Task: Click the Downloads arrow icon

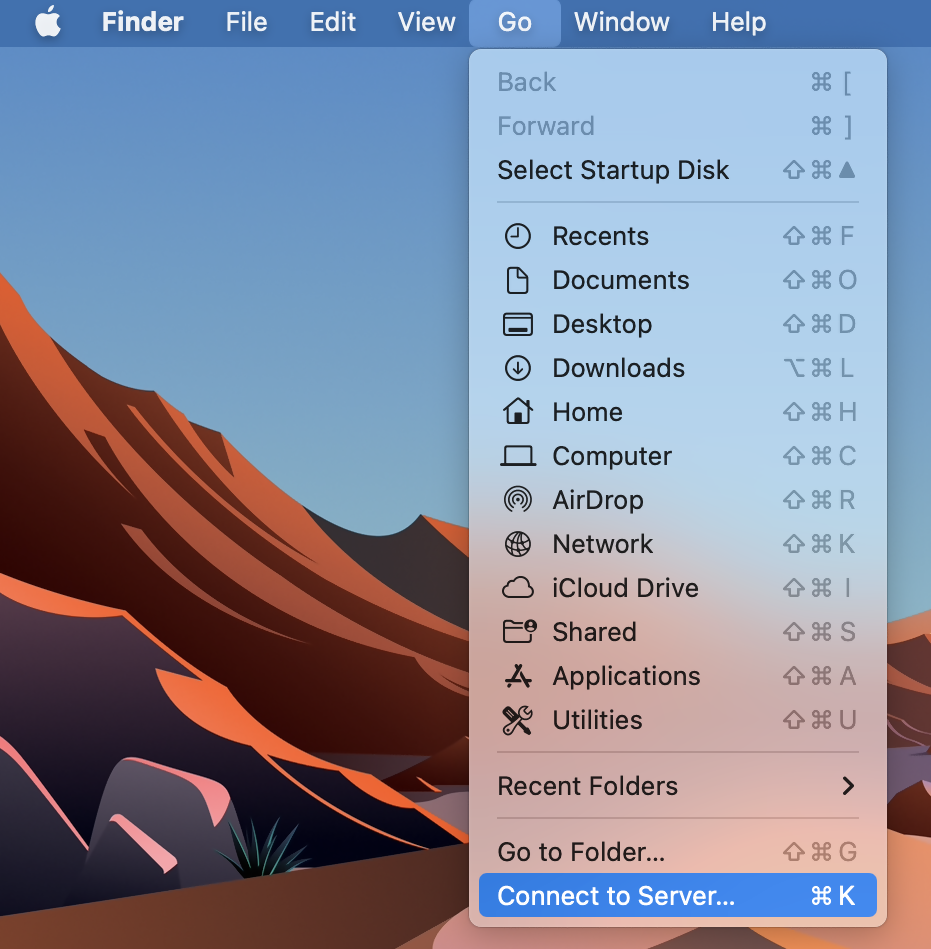Action: click(518, 368)
